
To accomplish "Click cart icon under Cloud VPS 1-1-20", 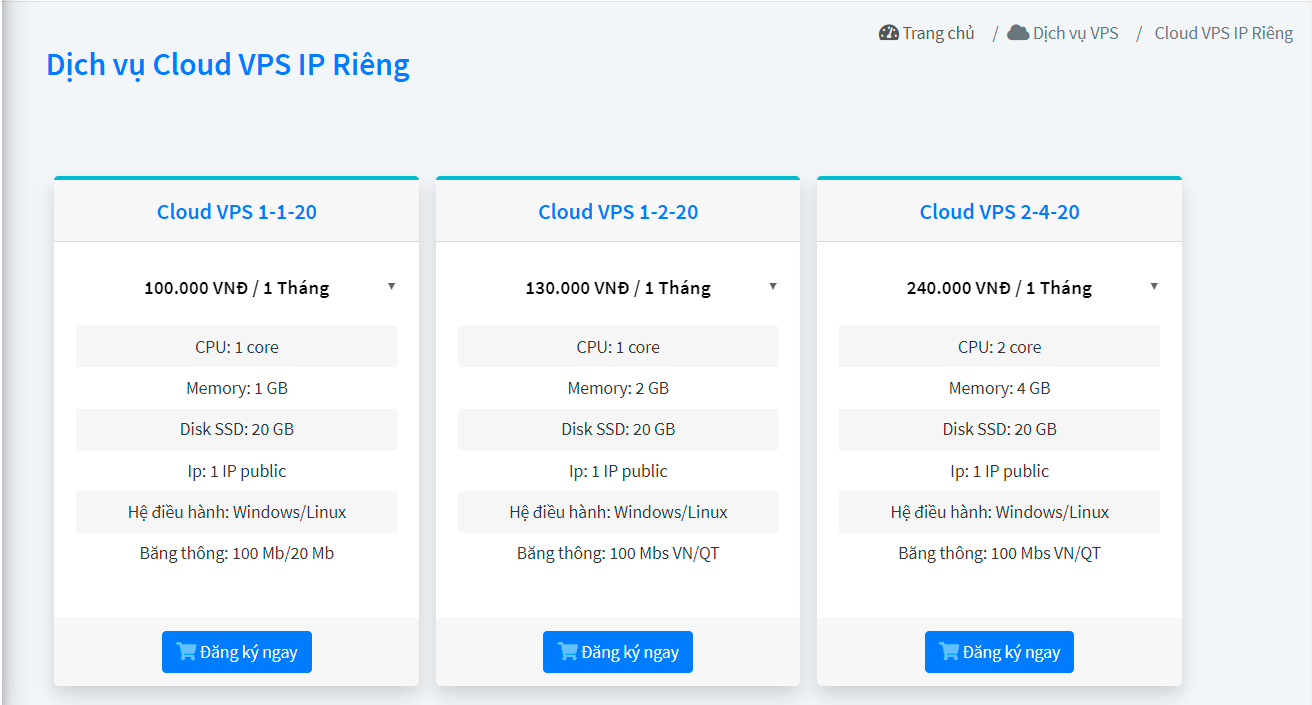I will (x=186, y=652).
